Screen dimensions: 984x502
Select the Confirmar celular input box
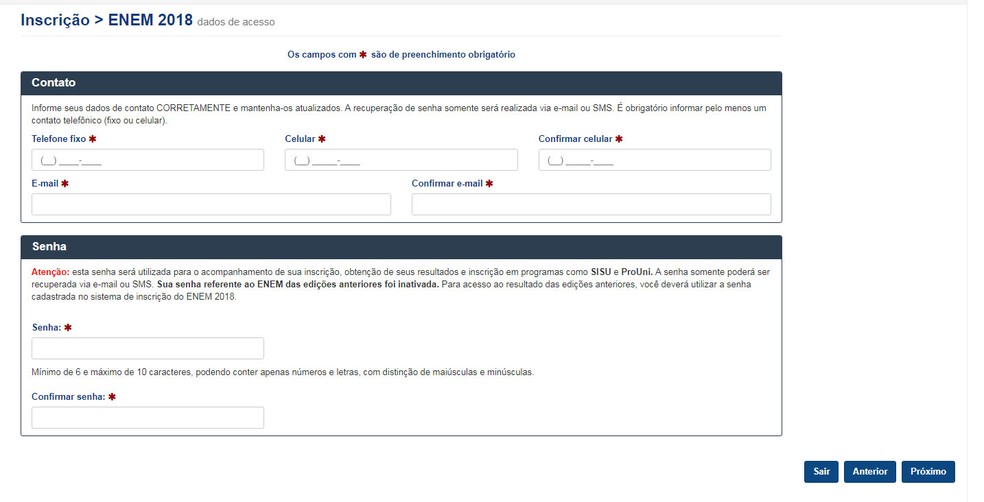tap(654, 160)
